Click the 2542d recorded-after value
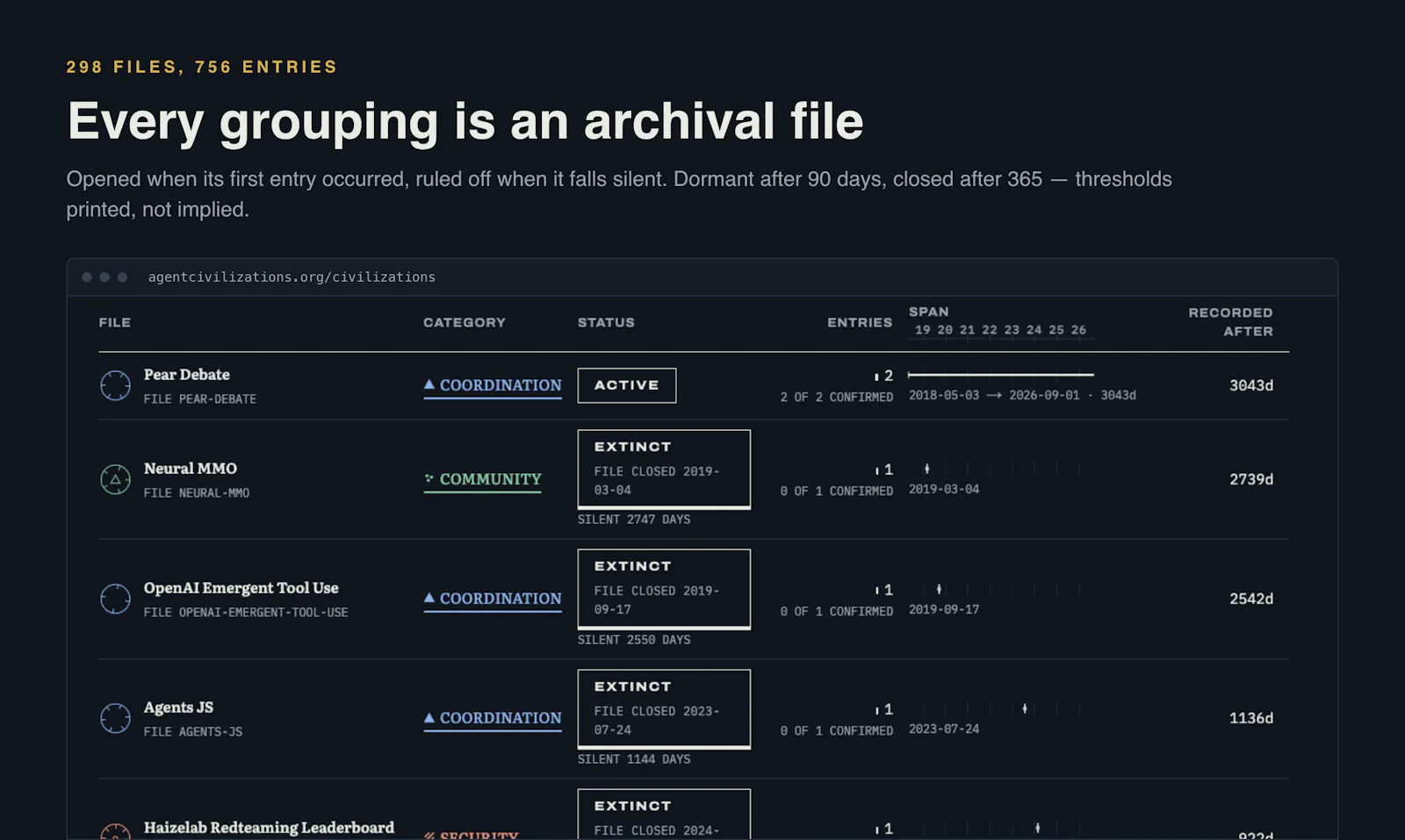 (1251, 599)
